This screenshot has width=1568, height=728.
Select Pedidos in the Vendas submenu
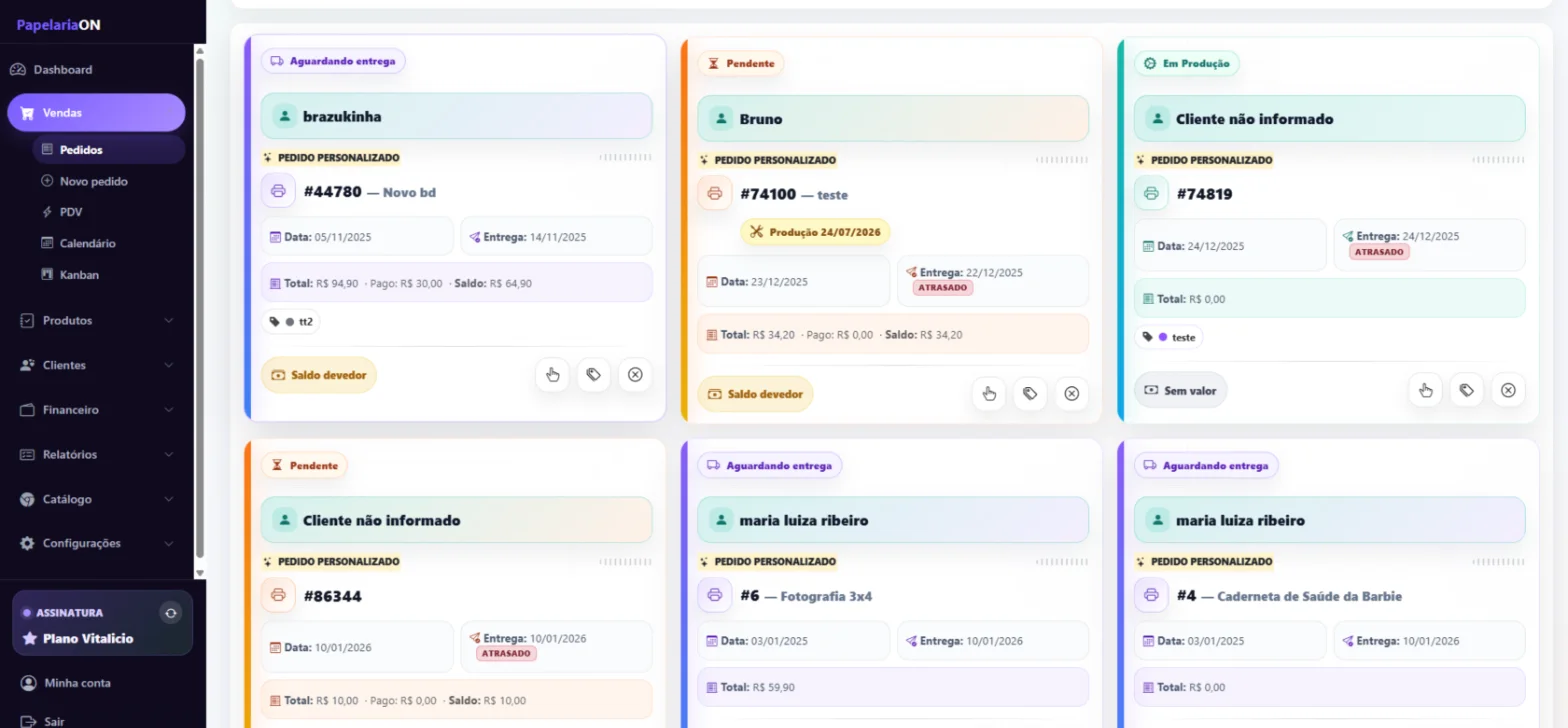point(108,150)
